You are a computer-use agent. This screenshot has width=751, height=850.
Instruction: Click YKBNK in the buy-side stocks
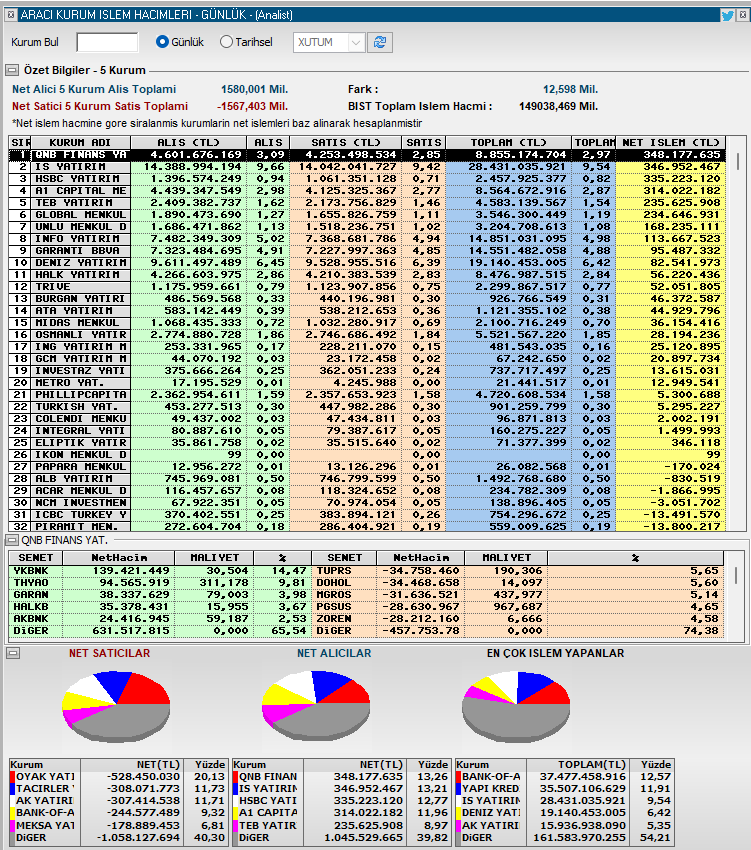[x=31, y=571]
